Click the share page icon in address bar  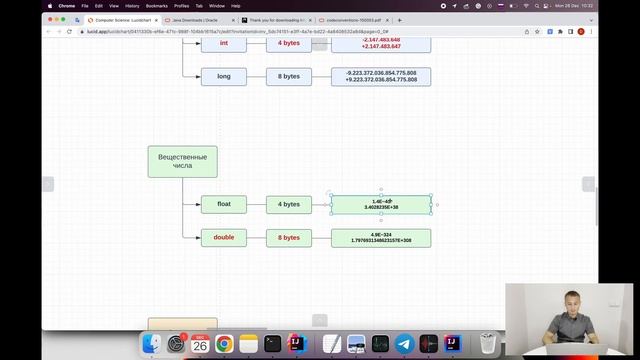[x=527, y=31]
